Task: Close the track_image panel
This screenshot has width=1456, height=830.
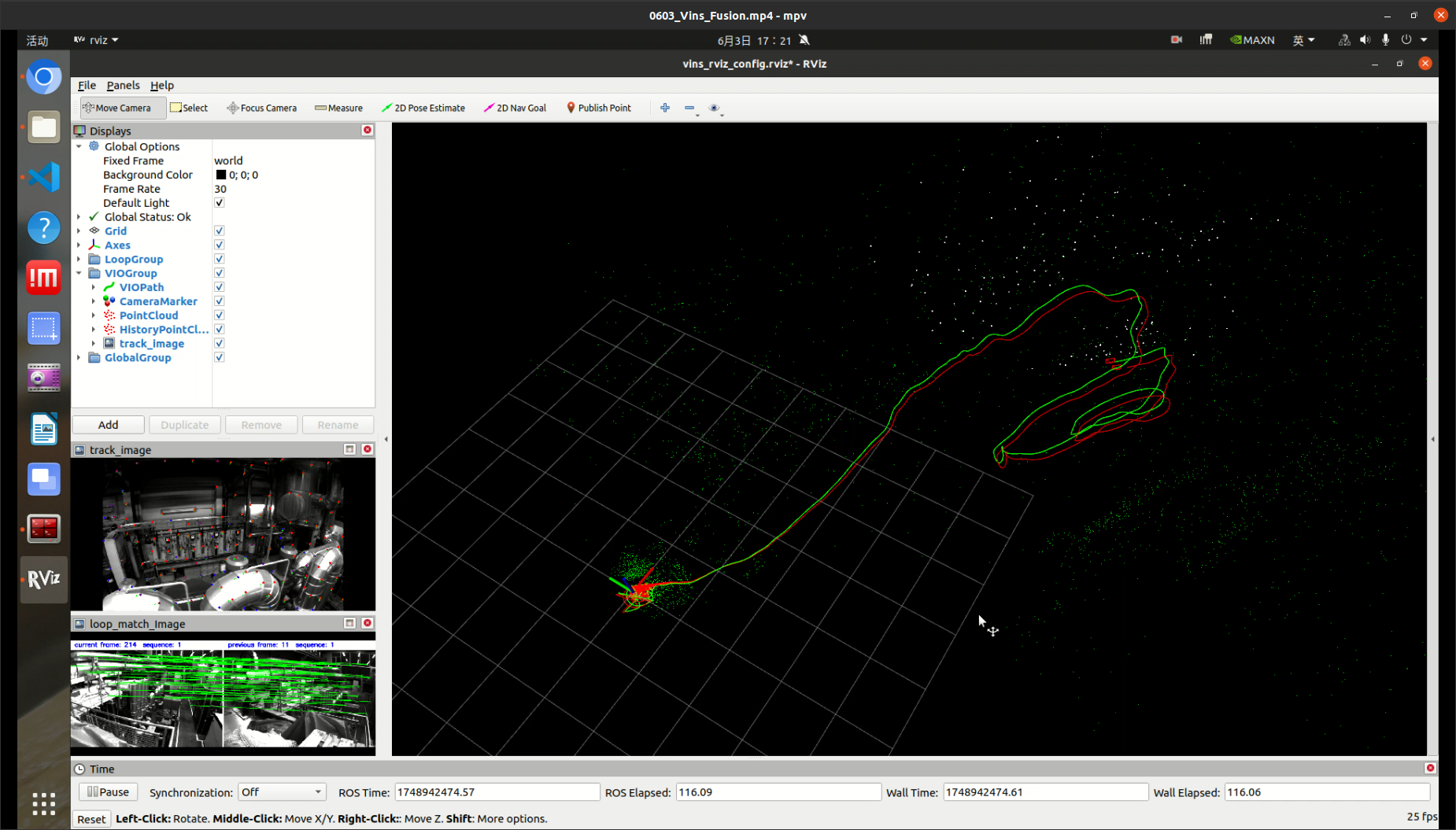Action: click(368, 449)
